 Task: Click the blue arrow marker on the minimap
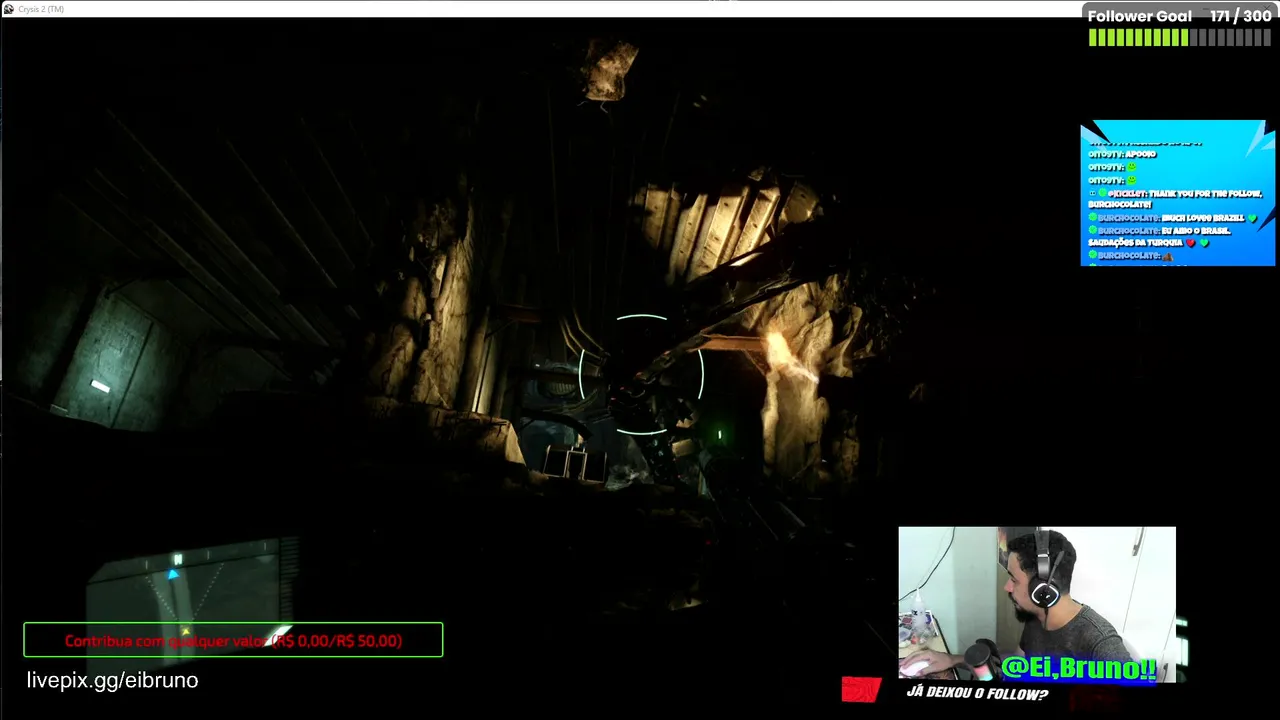[x=174, y=574]
